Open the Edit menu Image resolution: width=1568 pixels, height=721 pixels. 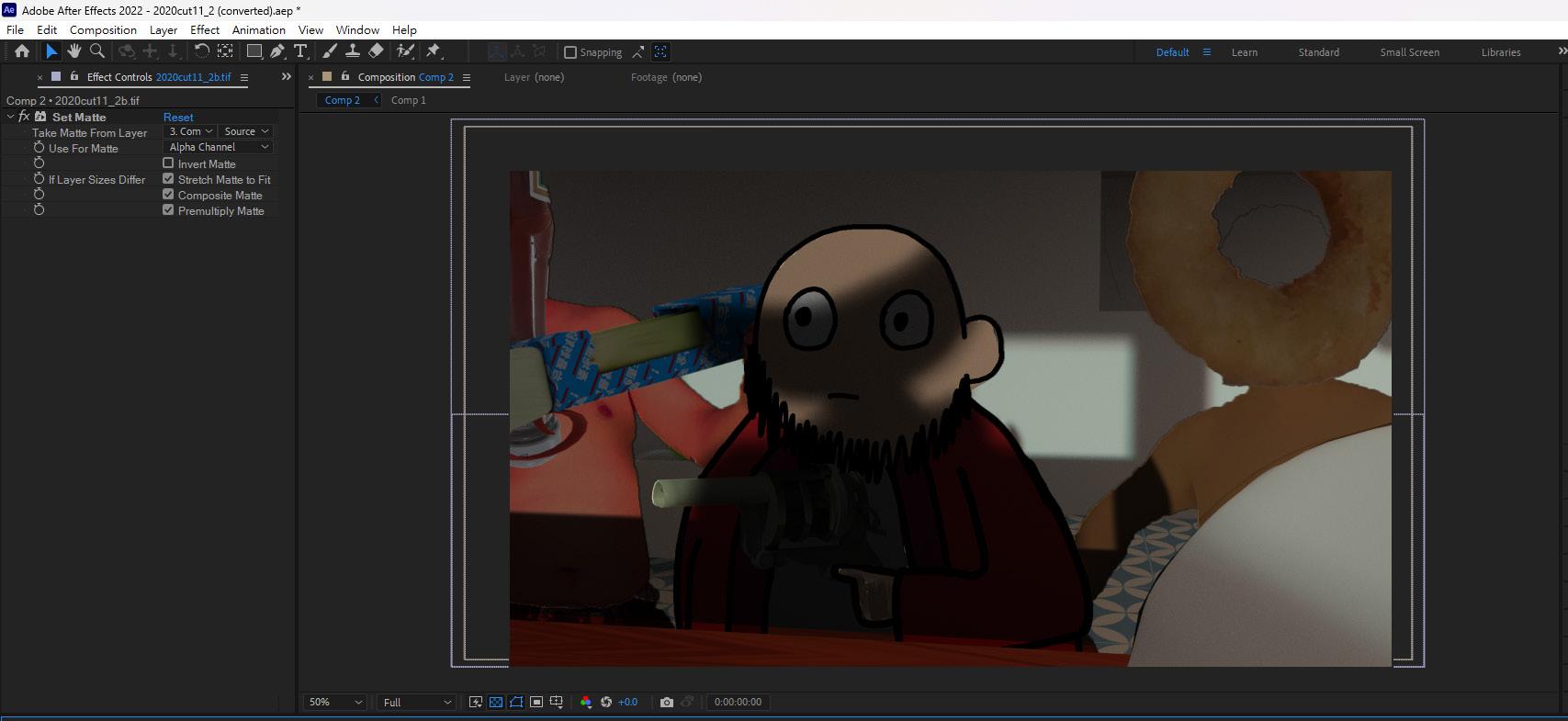pos(47,29)
